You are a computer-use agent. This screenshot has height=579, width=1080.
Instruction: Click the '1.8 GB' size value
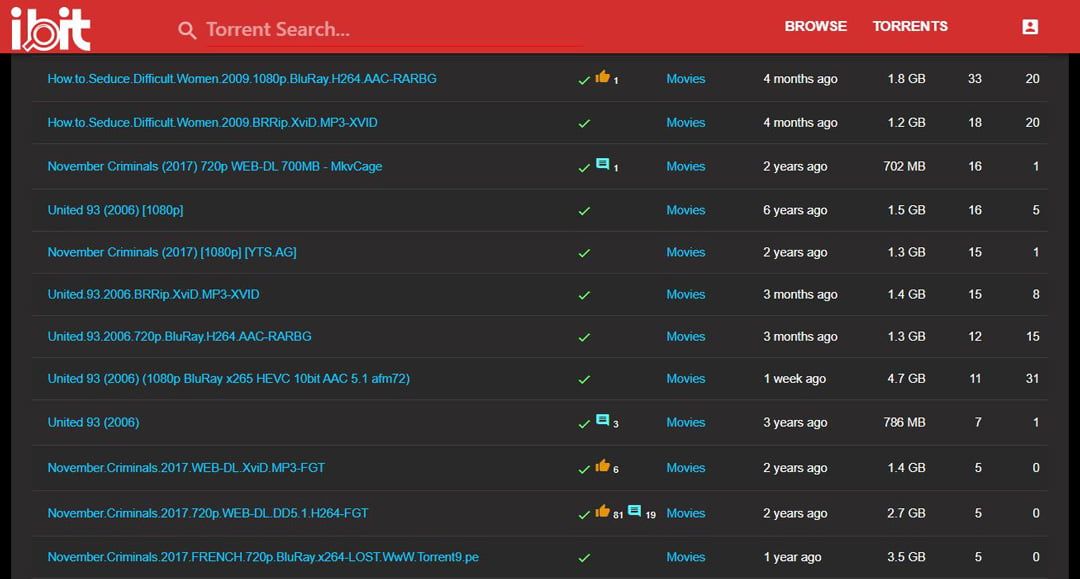coord(906,78)
